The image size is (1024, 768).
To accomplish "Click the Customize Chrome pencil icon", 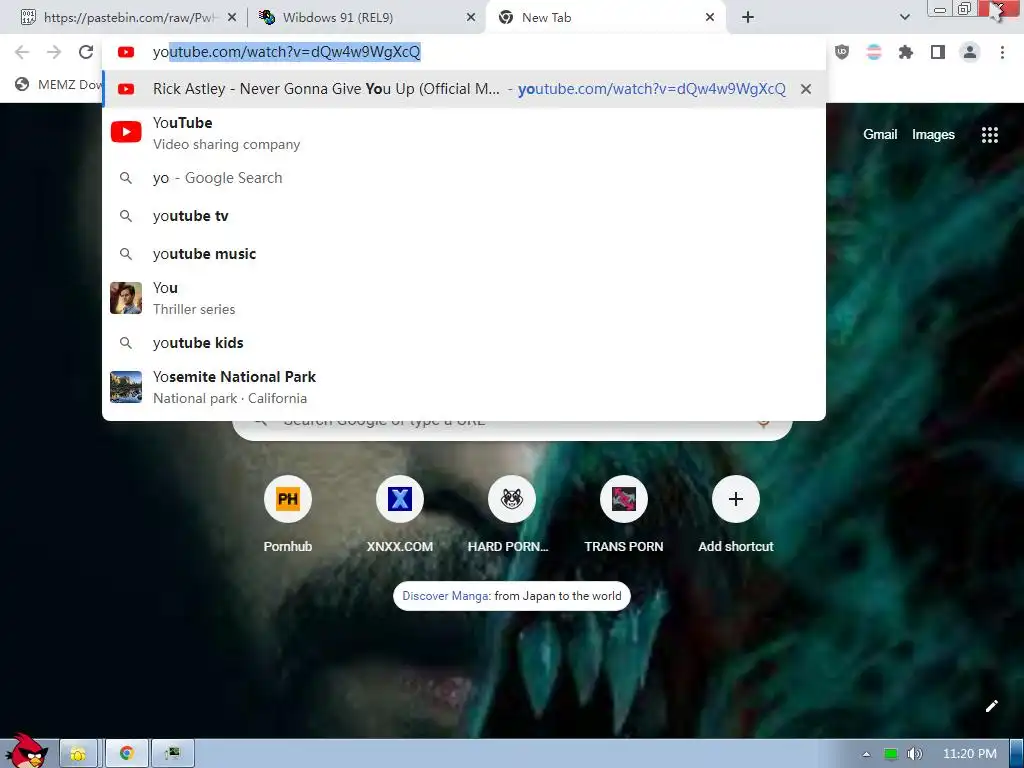I will coord(991,706).
